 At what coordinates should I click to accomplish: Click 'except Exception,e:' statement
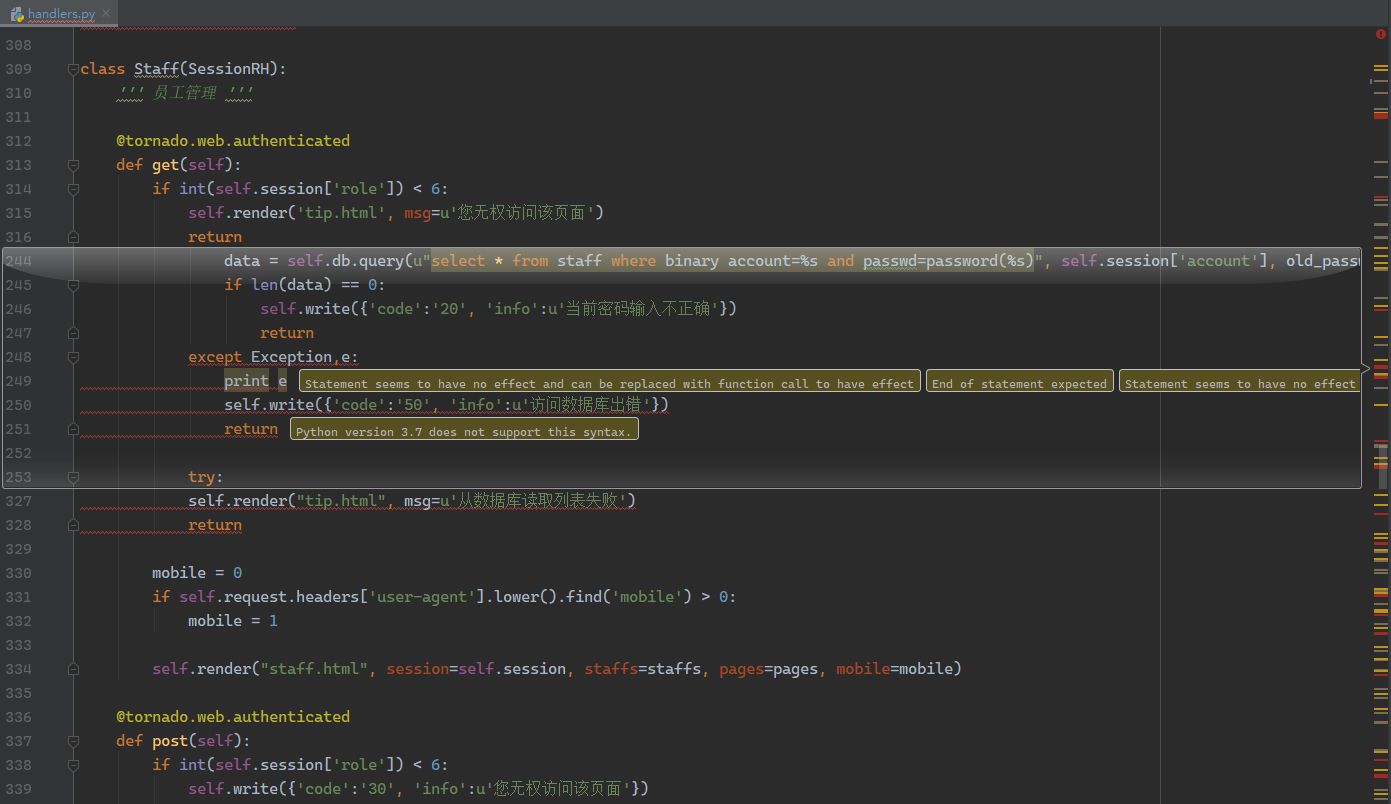tap(273, 357)
